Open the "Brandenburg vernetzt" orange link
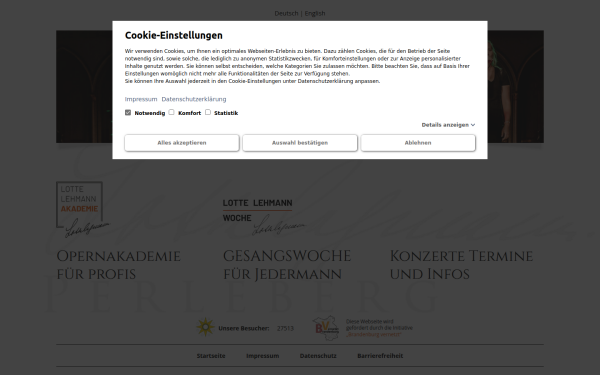 [374, 334]
